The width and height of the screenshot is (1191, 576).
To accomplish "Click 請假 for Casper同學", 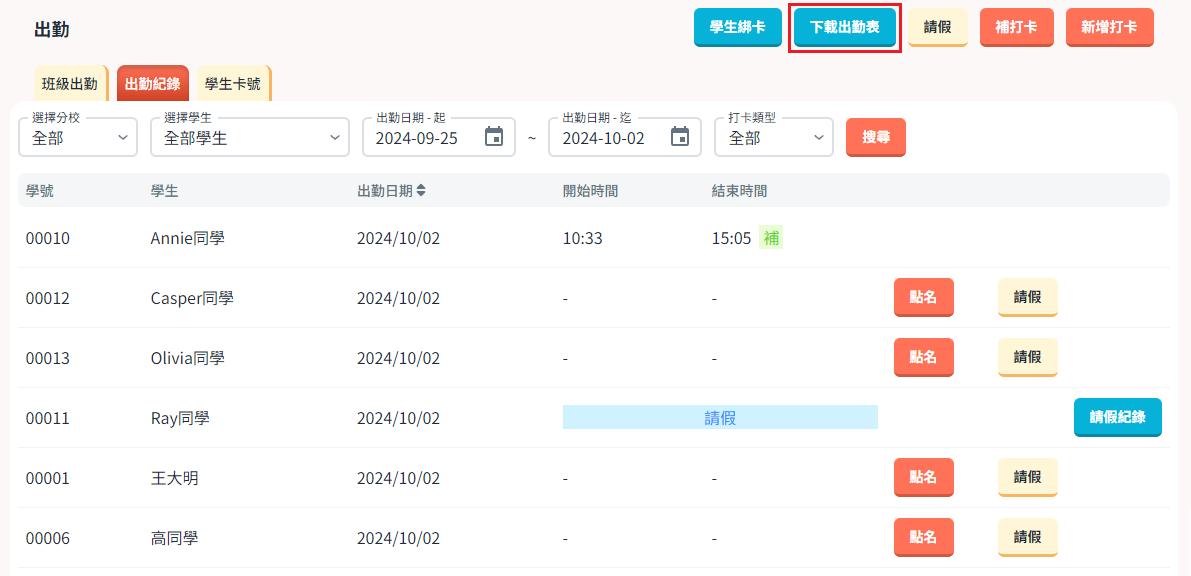I will tap(1028, 298).
